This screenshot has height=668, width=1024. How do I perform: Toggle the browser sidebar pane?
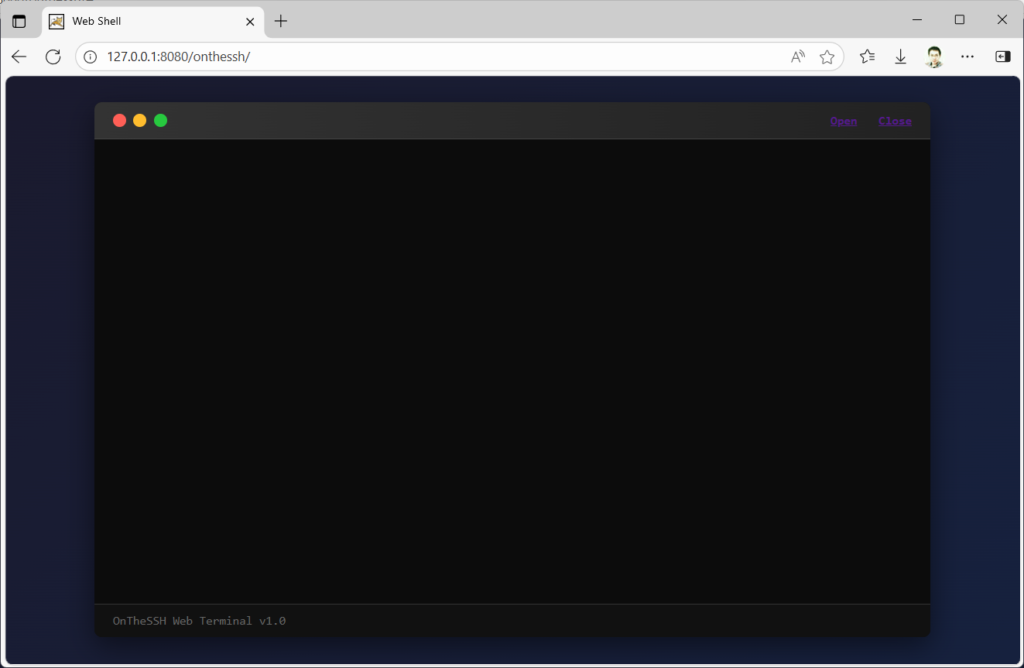pyautogui.click(x=1002, y=57)
